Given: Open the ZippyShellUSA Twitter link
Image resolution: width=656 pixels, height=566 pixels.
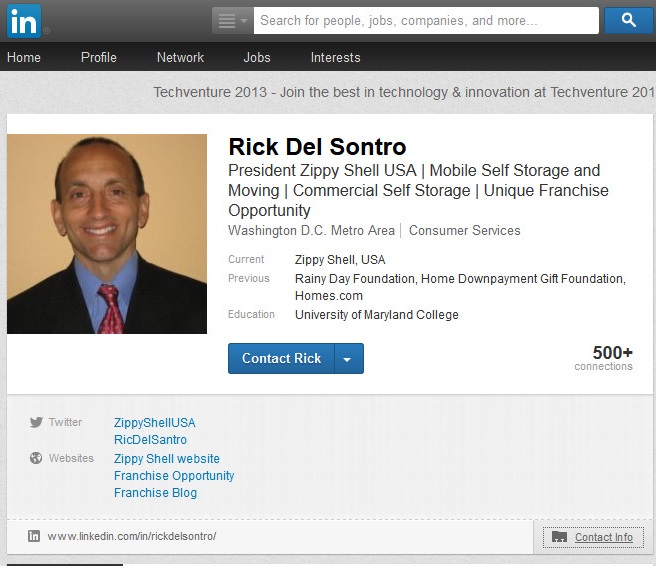Looking at the screenshot, I should (155, 423).
